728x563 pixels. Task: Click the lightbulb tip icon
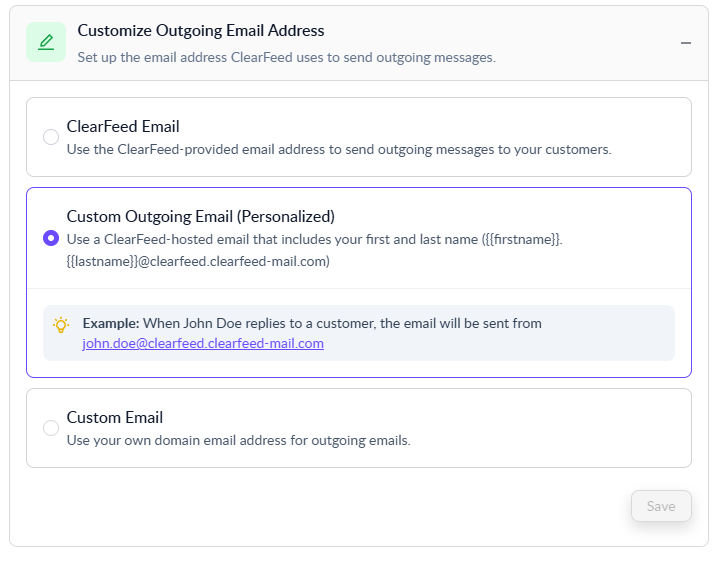(61, 324)
